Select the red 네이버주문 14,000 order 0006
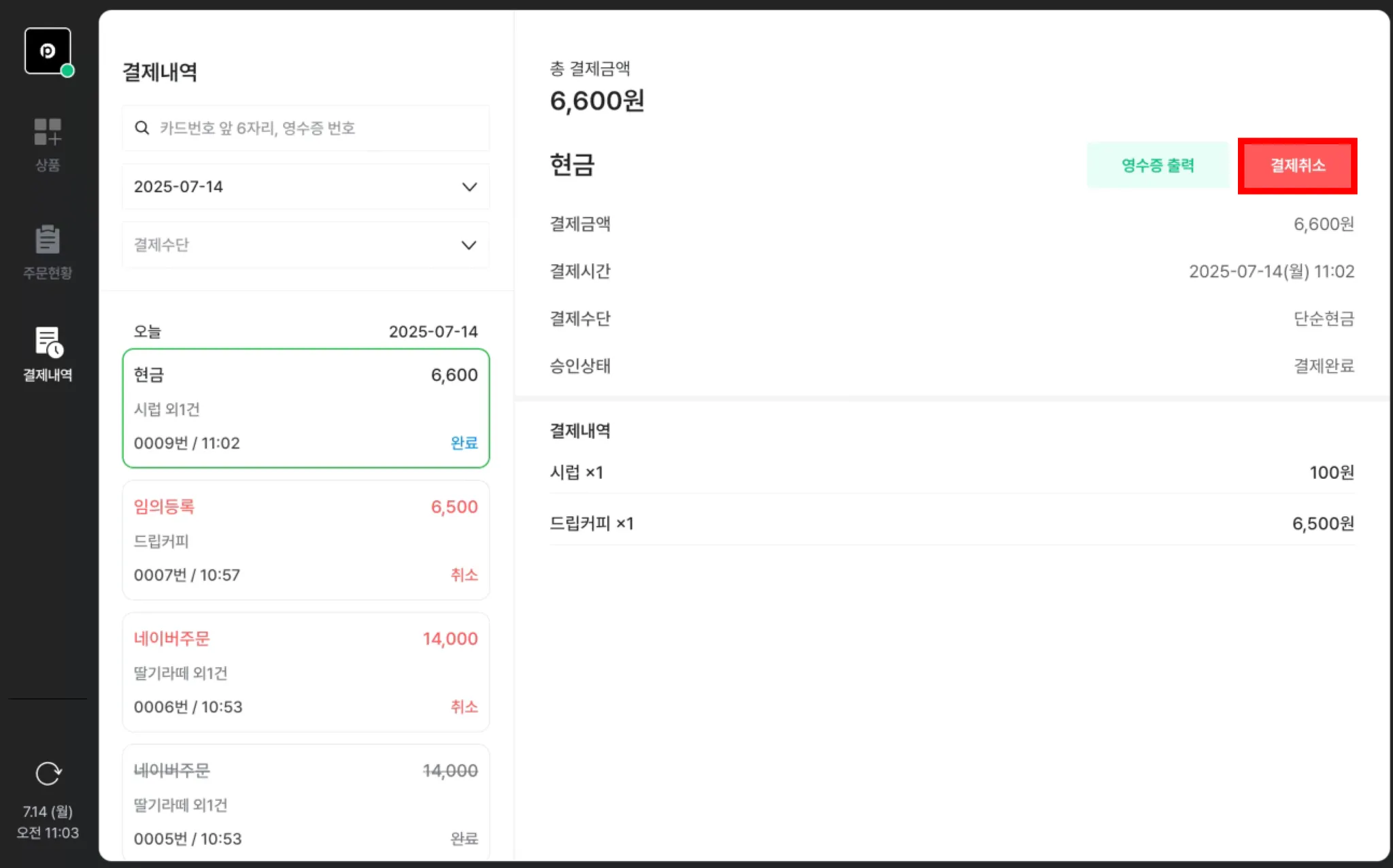The image size is (1393, 868). [305, 672]
